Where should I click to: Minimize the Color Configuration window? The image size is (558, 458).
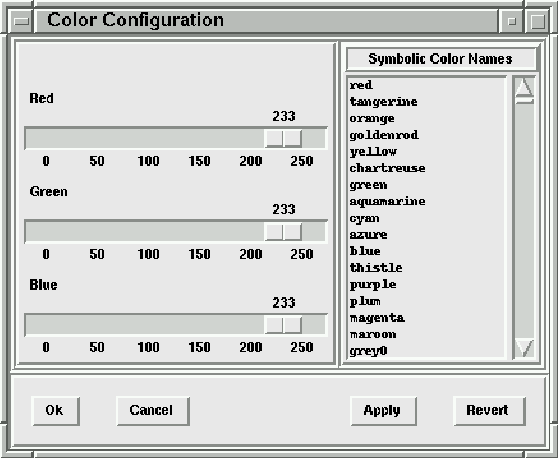click(511, 21)
